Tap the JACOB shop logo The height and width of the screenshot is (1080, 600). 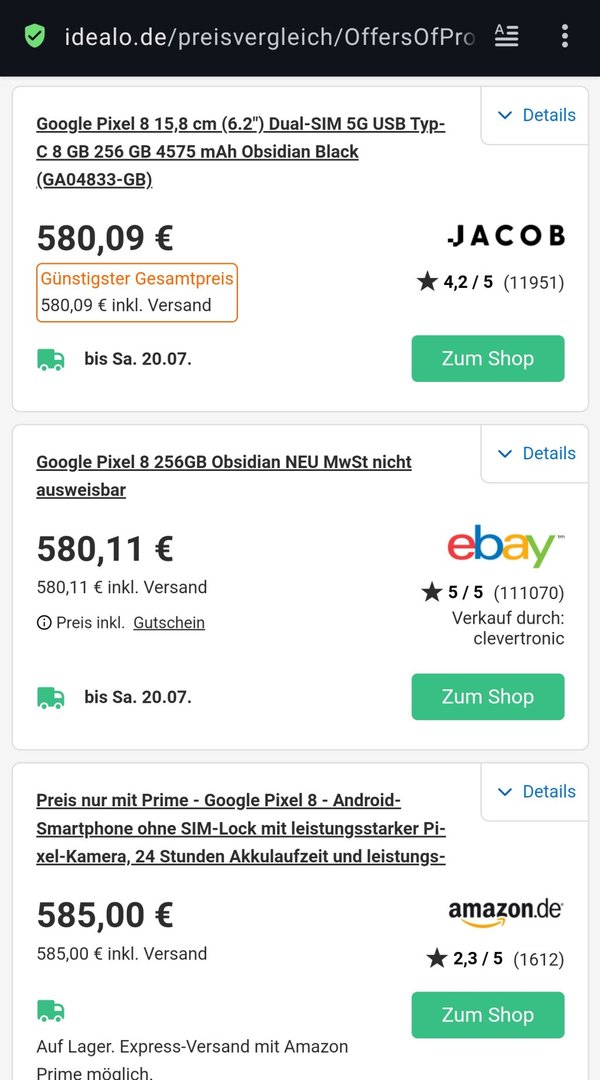[x=505, y=236]
